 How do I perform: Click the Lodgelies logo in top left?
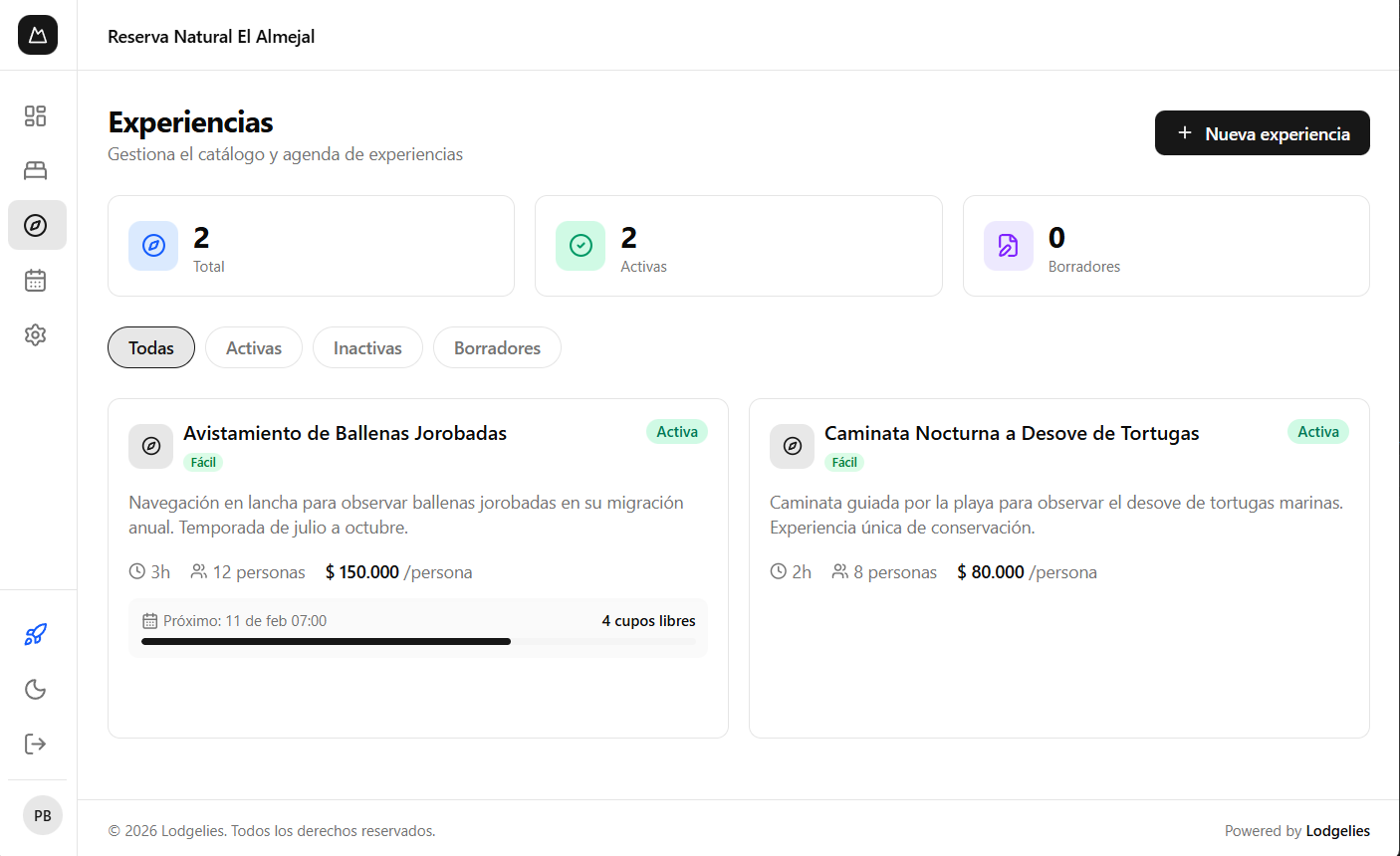click(x=37, y=35)
